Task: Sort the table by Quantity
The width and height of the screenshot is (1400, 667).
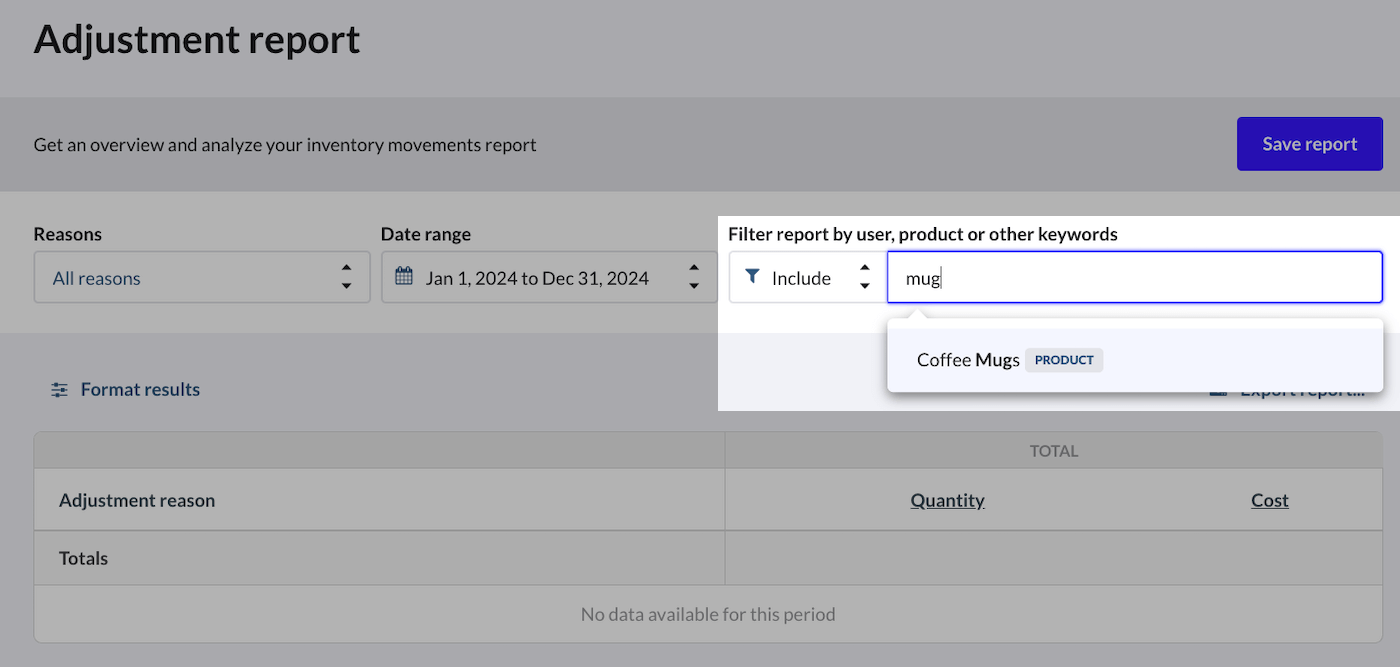Action: point(947,500)
